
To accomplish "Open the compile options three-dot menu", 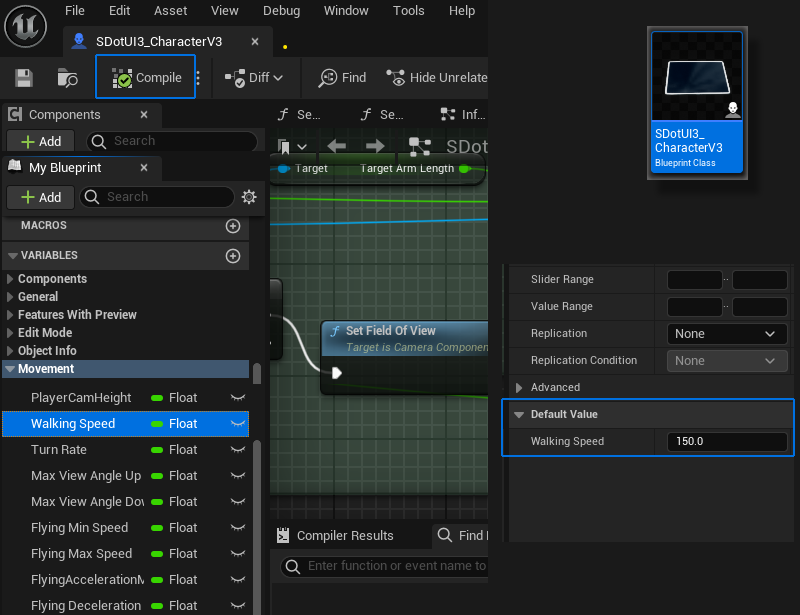I will pyautogui.click(x=198, y=78).
